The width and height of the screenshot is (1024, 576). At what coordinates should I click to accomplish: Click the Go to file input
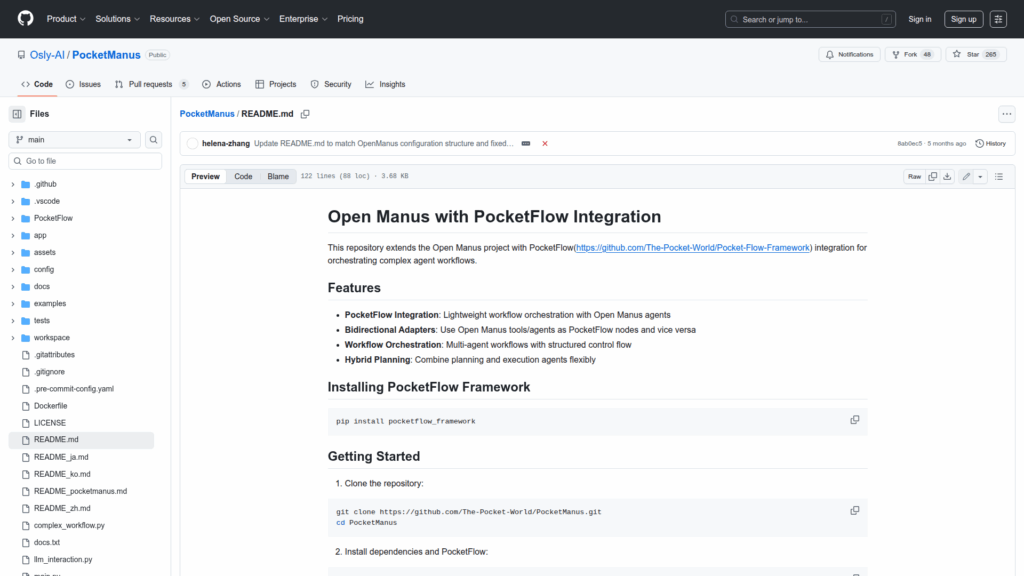85,161
